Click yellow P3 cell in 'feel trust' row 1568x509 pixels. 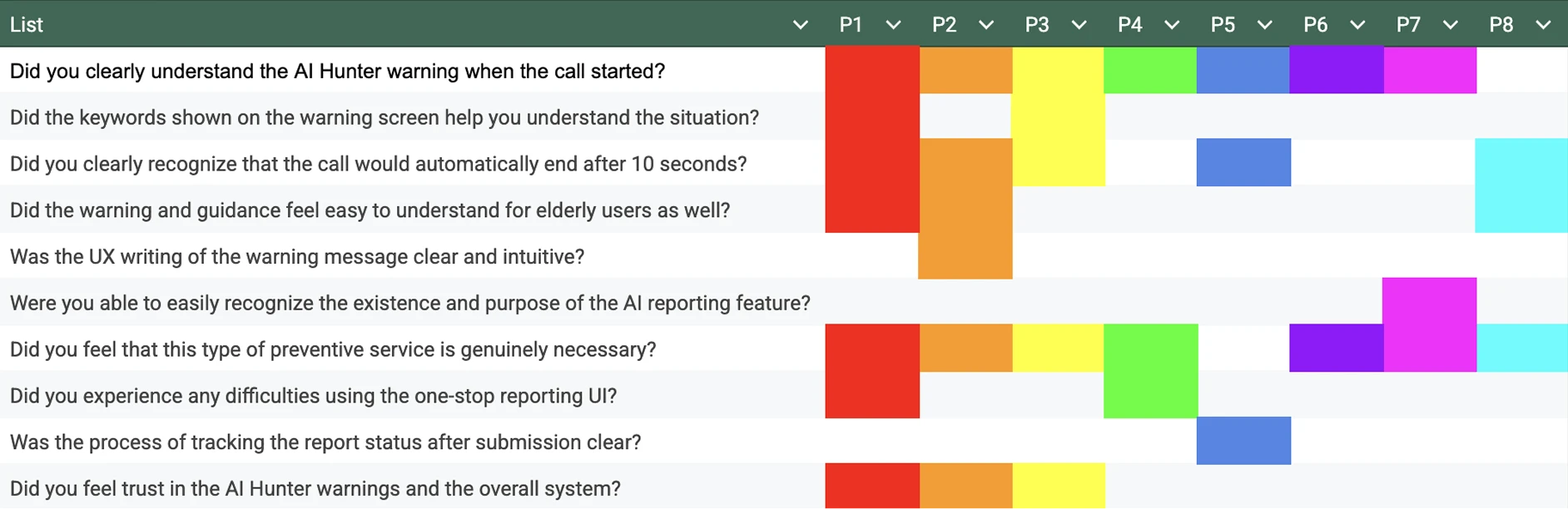tap(1058, 487)
